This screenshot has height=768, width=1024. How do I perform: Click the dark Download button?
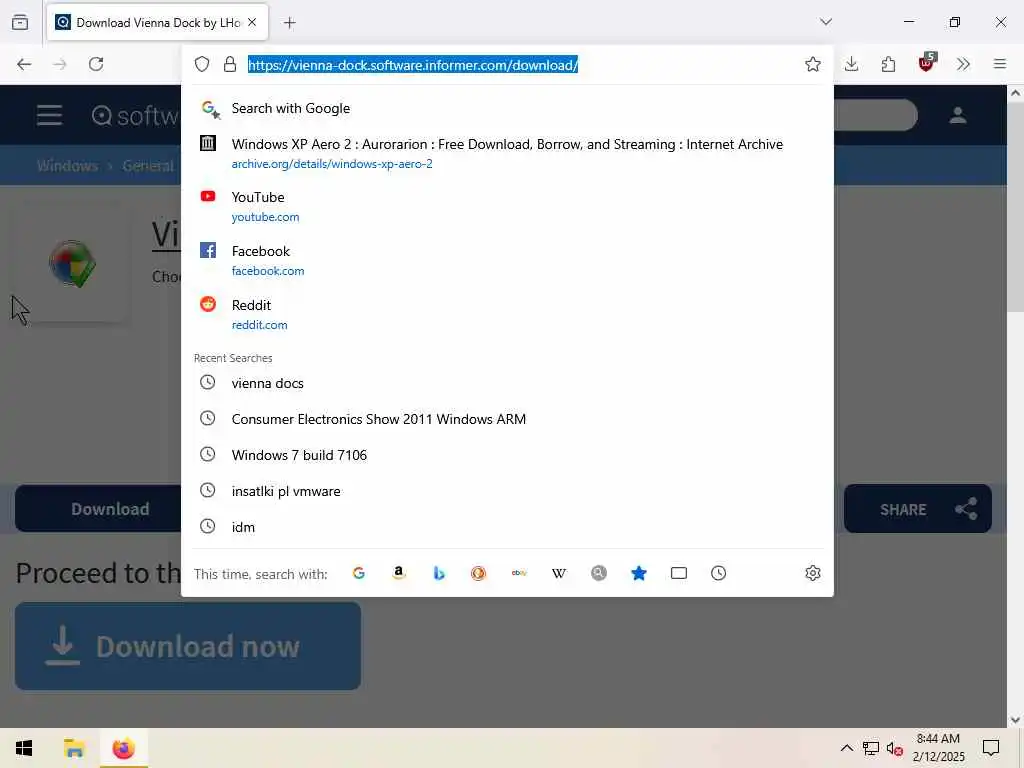click(98, 509)
